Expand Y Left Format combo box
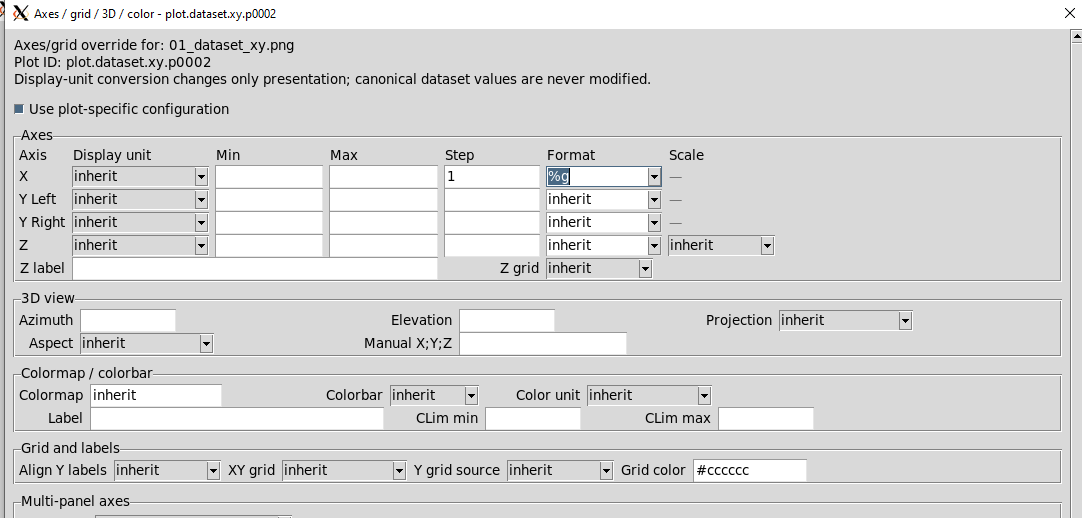 point(654,199)
